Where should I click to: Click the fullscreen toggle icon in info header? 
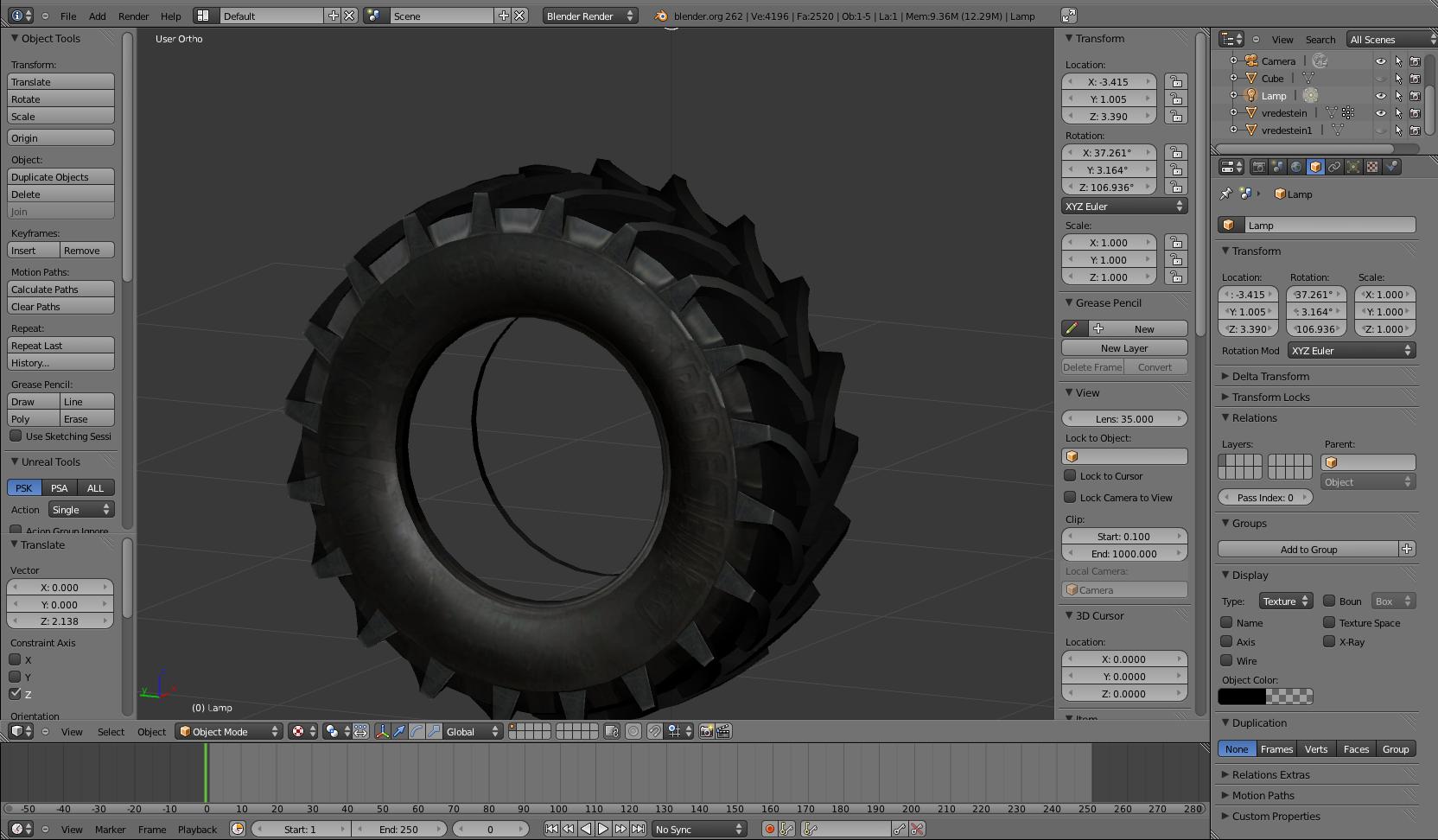[1069, 16]
